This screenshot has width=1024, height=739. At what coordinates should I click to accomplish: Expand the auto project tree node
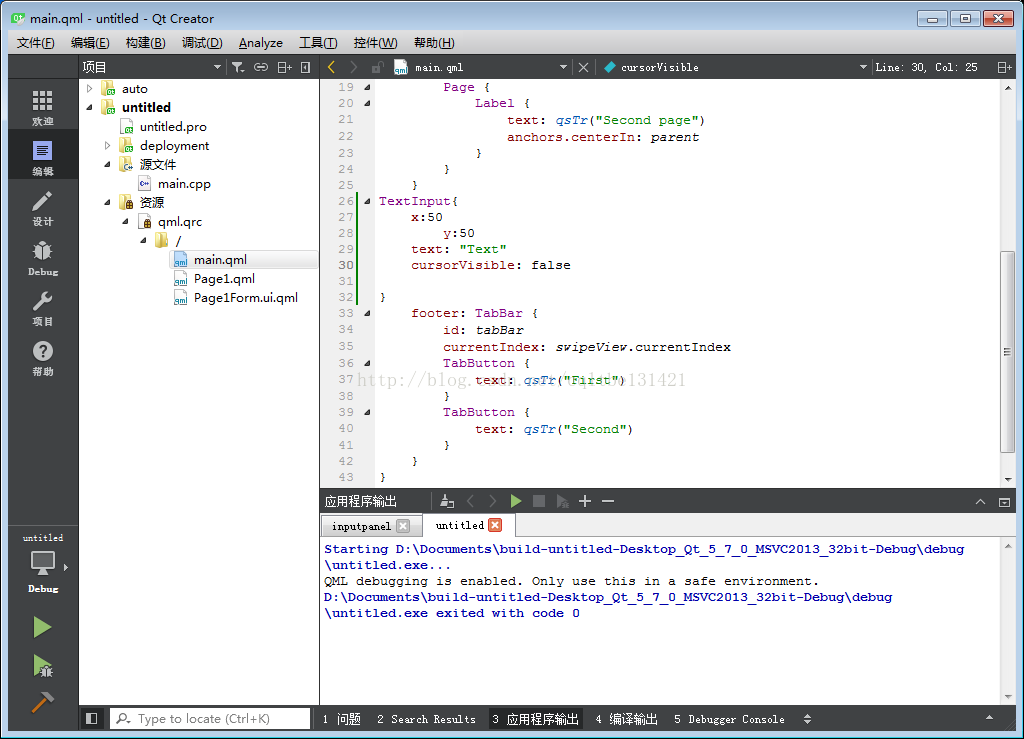click(x=90, y=89)
